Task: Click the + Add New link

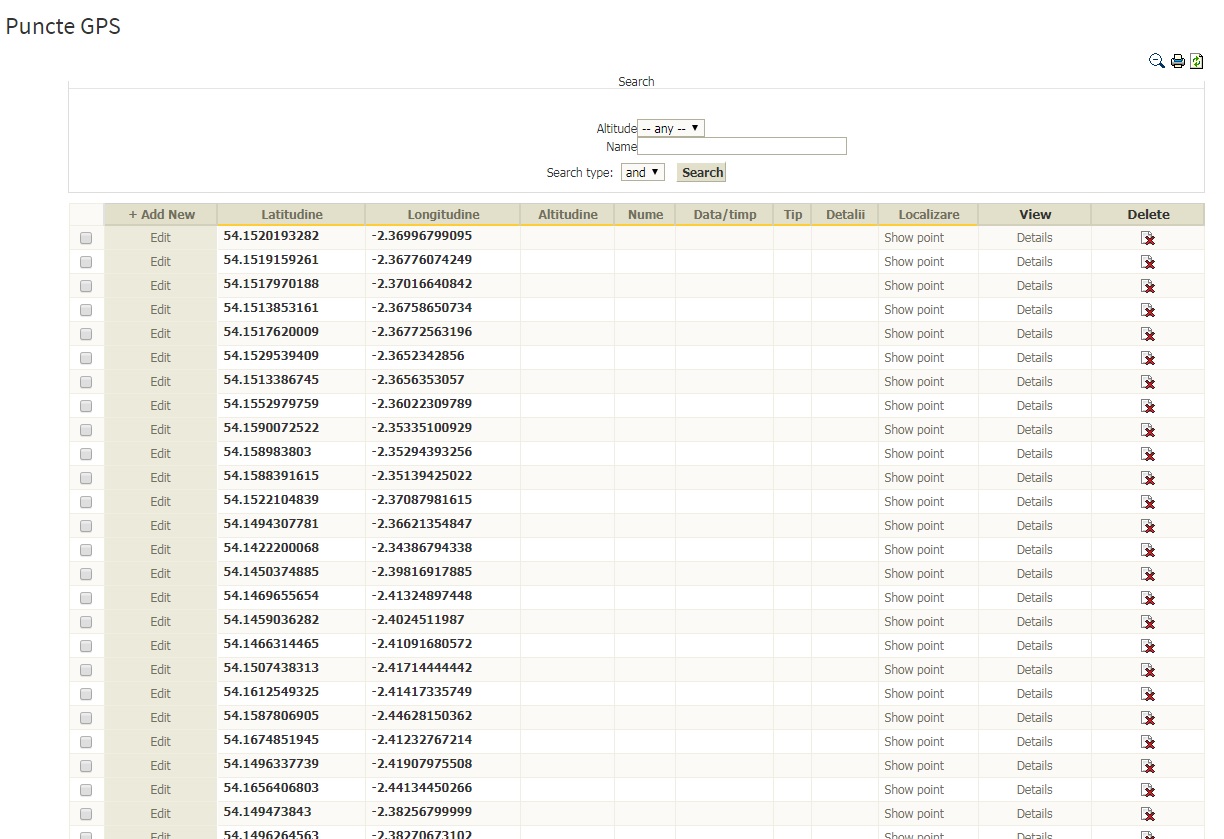Action: pos(161,214)
